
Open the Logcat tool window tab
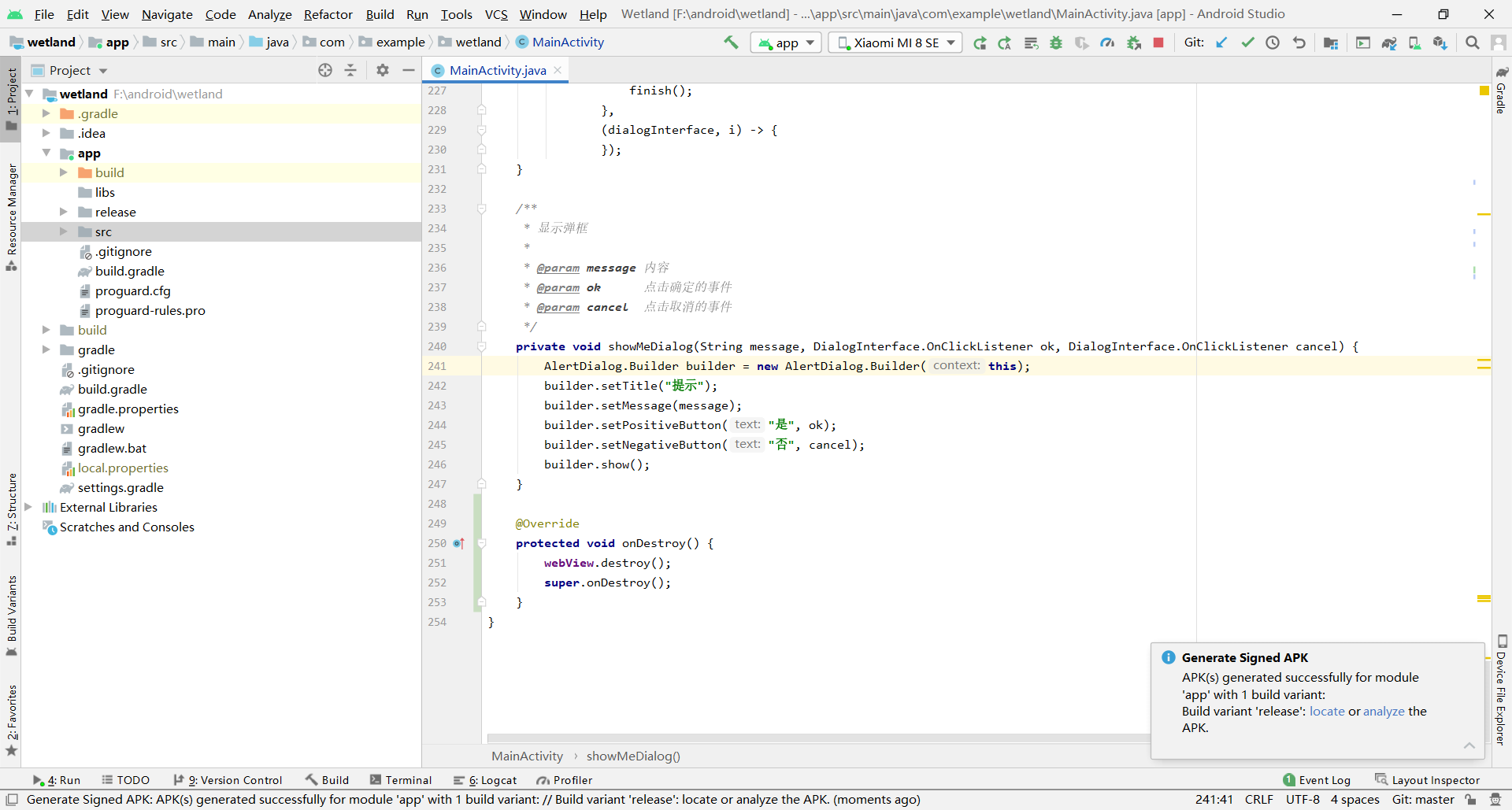[x=485, y=780]
